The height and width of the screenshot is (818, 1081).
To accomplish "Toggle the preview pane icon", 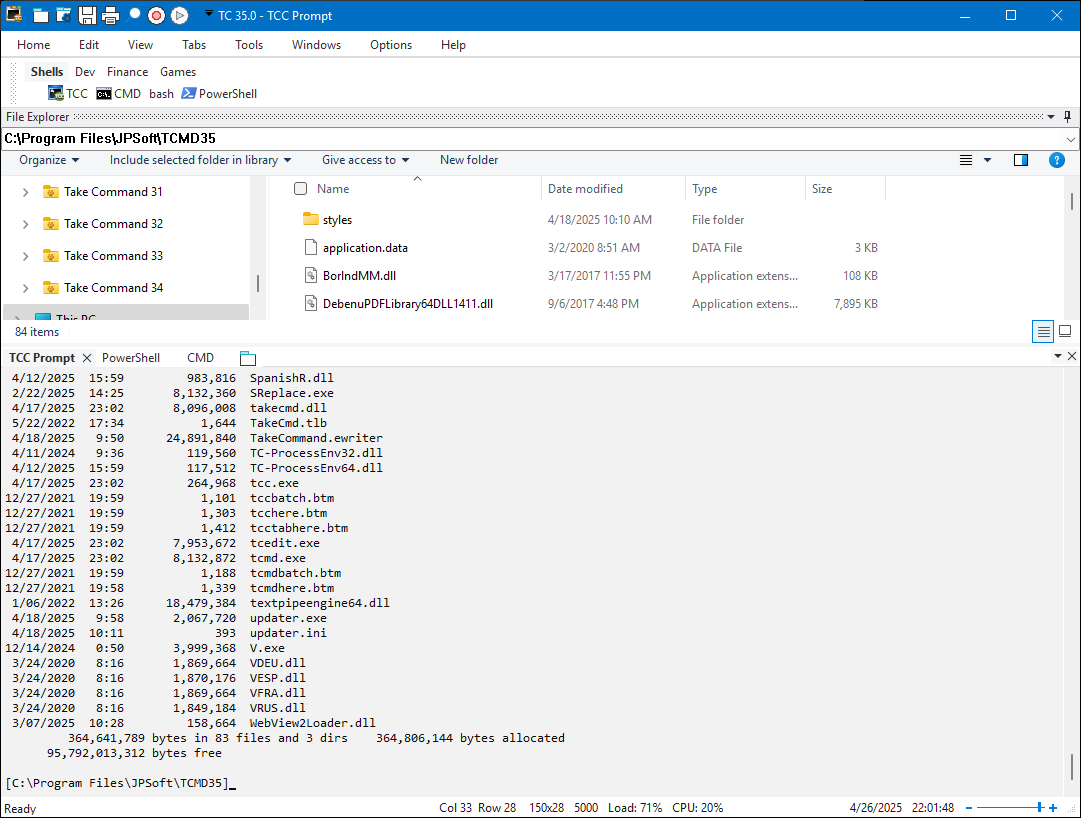I will coord(1021,160).
